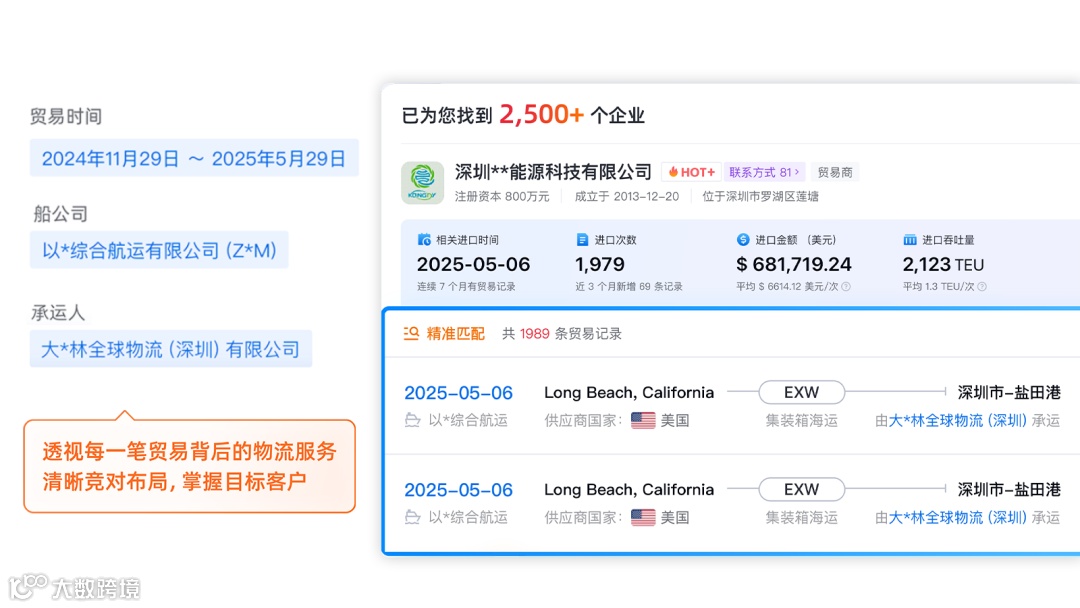Click the help icon after 美元/次
This screenshot has height=608, width=1080.
846,287
